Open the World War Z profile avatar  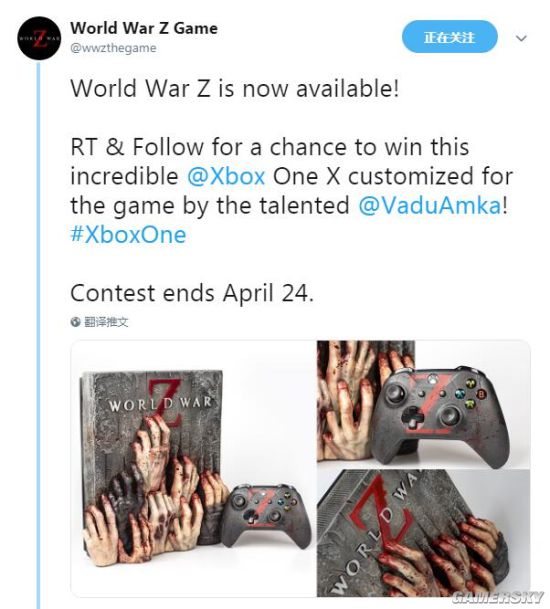tap(38, 38)
